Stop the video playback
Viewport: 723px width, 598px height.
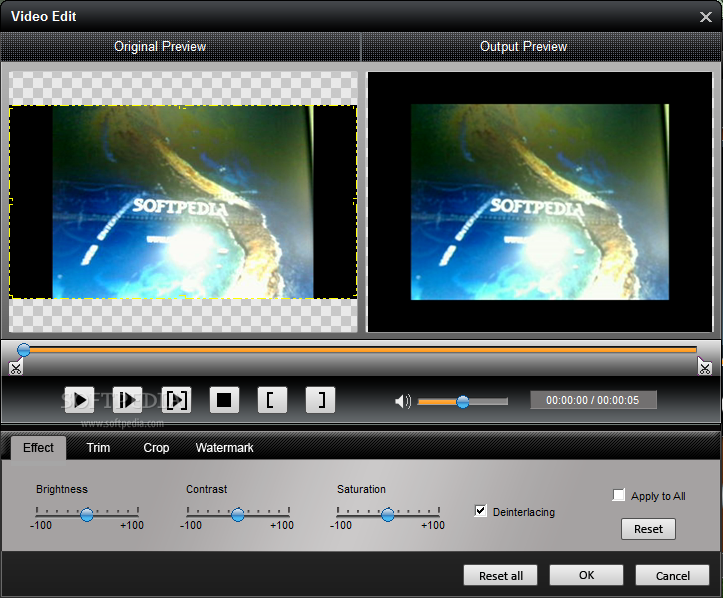tap(224, 400)
